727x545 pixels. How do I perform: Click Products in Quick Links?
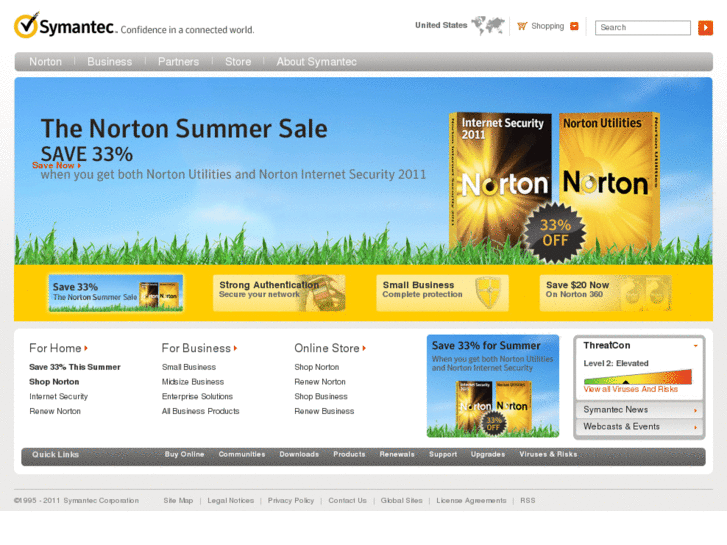tap(349, 455)
